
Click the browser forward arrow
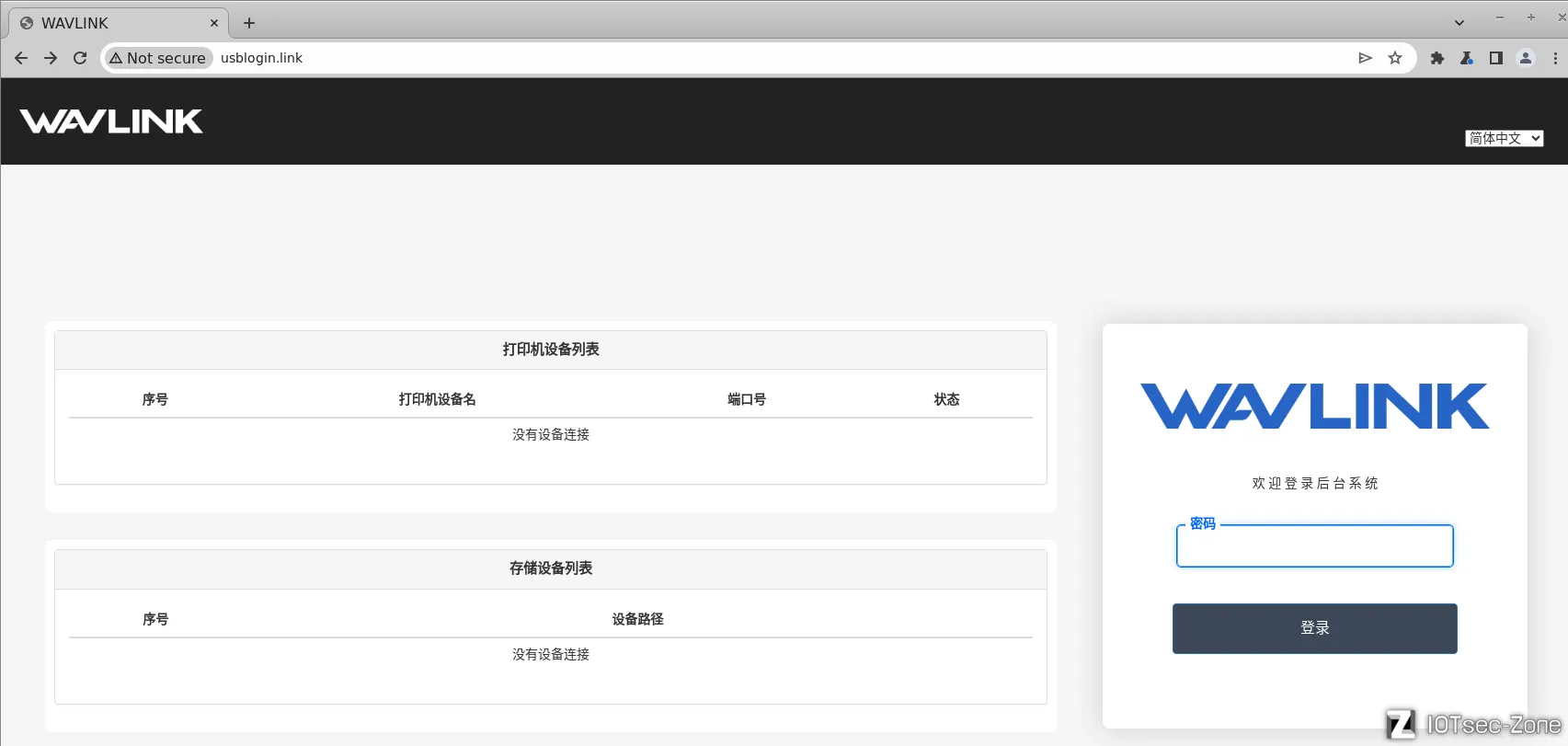(x=51, y=58)
